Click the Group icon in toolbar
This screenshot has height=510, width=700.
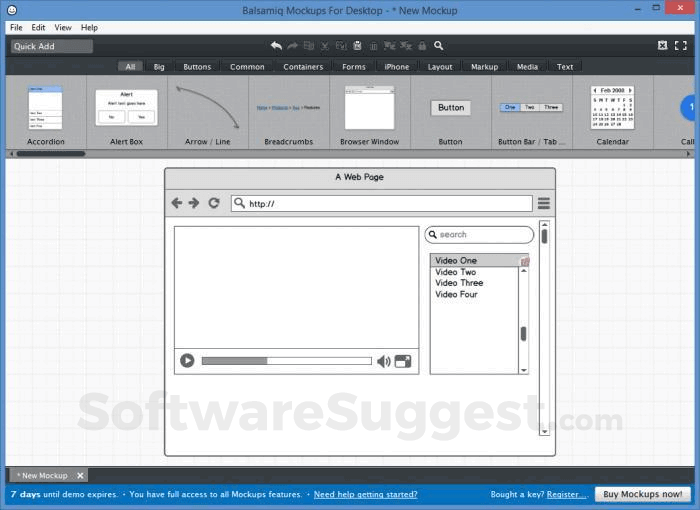[390, 46]
